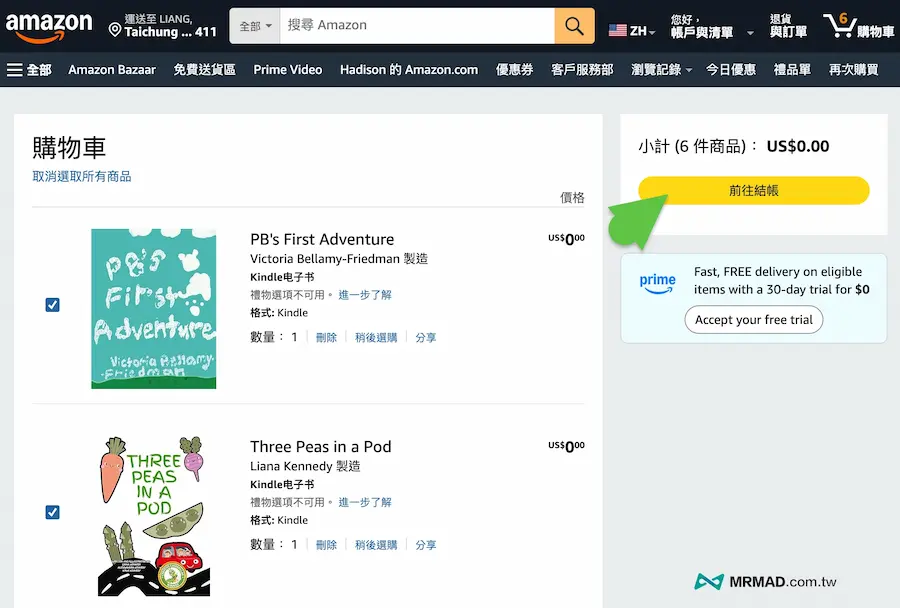The image size is (900, 608).
Task: Open 免費送貨區 in the nav bar
Action: tap(204, 70)
